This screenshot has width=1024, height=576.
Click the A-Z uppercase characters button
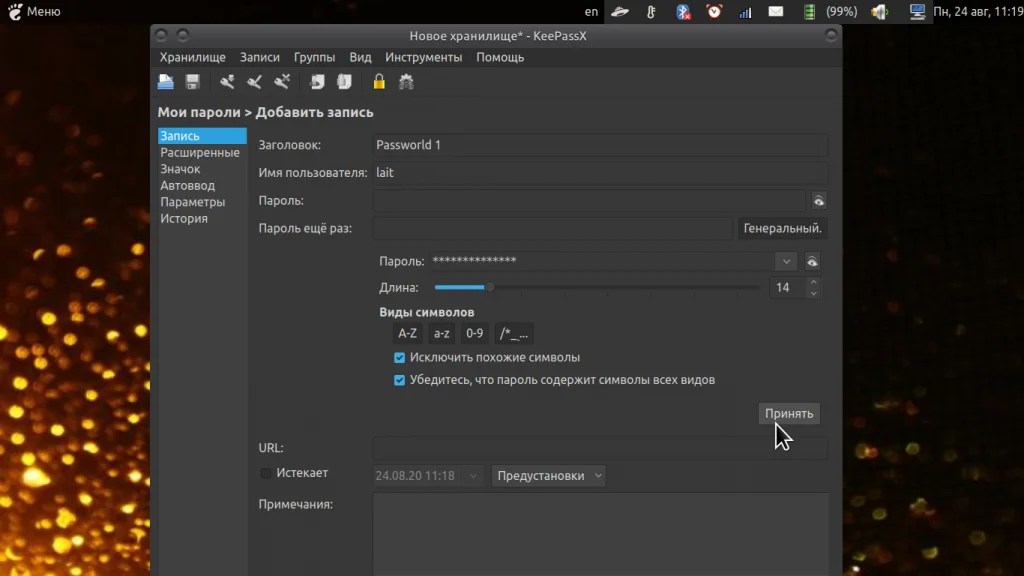coord(407,334)
